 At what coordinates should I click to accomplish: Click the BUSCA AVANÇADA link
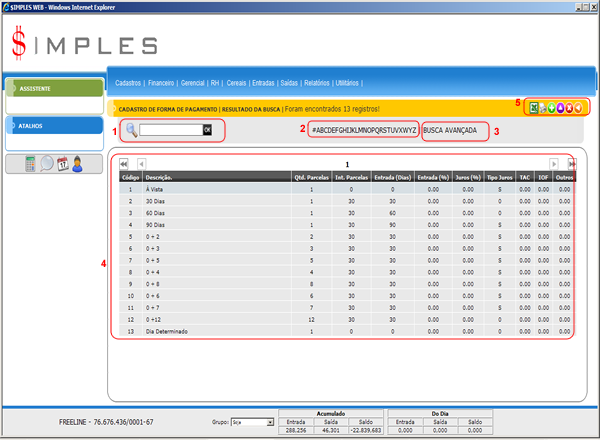click(x=455, y=130)
